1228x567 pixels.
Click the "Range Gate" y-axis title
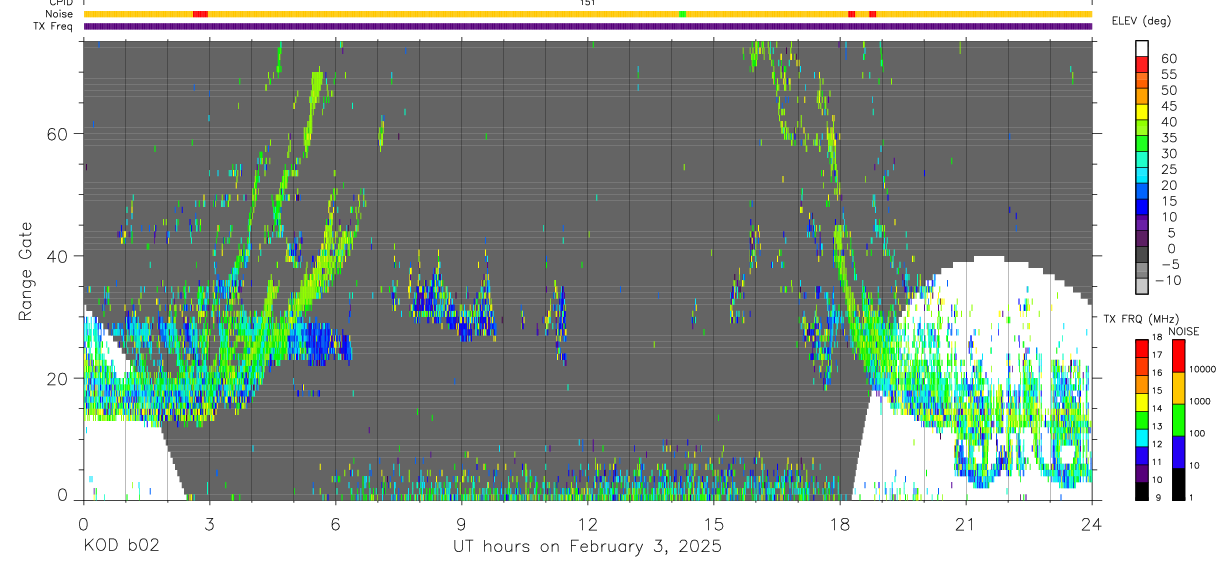point(26,271)
